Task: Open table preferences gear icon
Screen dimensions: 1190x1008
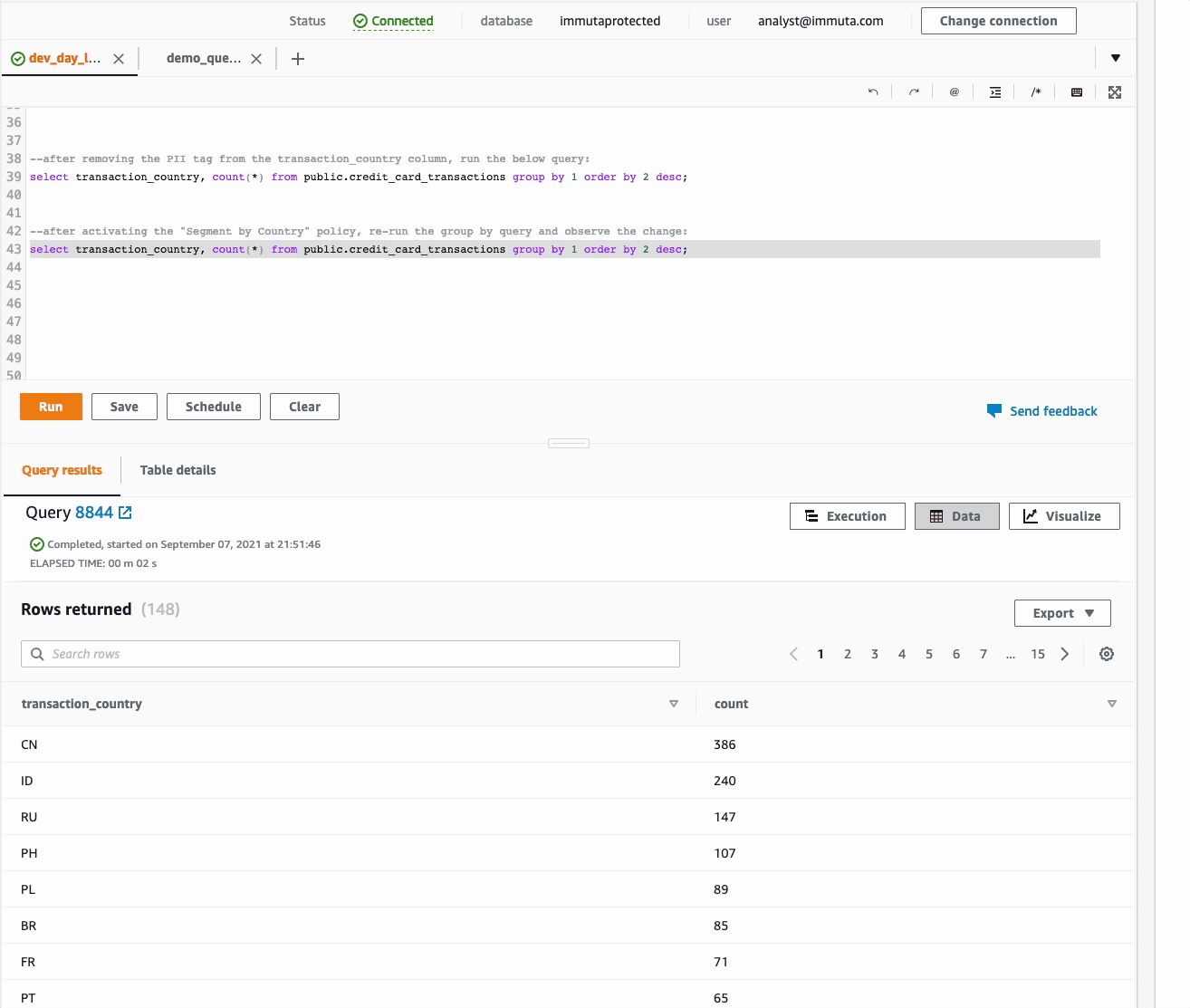Action: click(1107, 654)
